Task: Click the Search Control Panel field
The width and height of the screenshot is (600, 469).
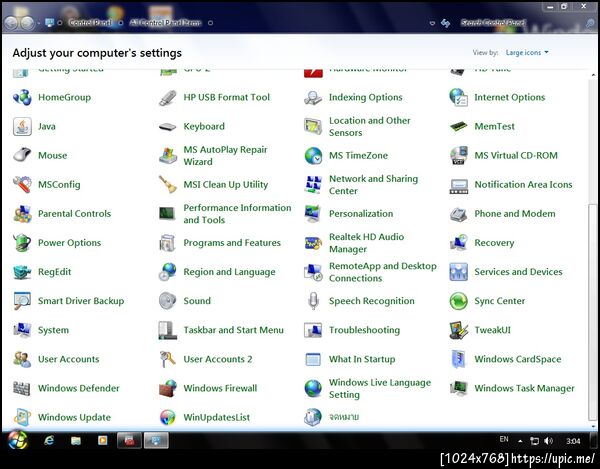Action: click(x=526, y=23)
